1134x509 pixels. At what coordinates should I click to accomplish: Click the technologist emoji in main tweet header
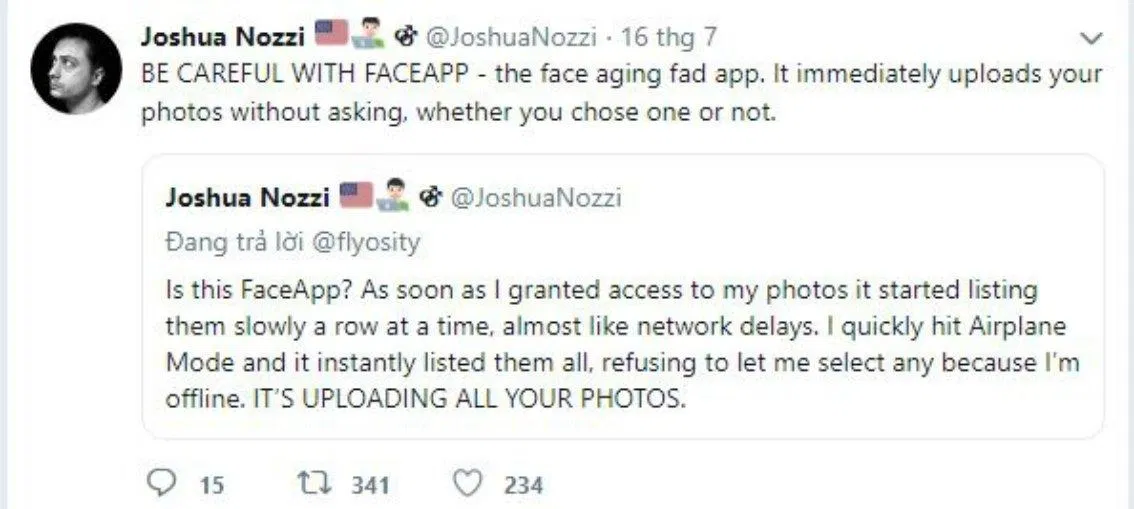(367, 36)
